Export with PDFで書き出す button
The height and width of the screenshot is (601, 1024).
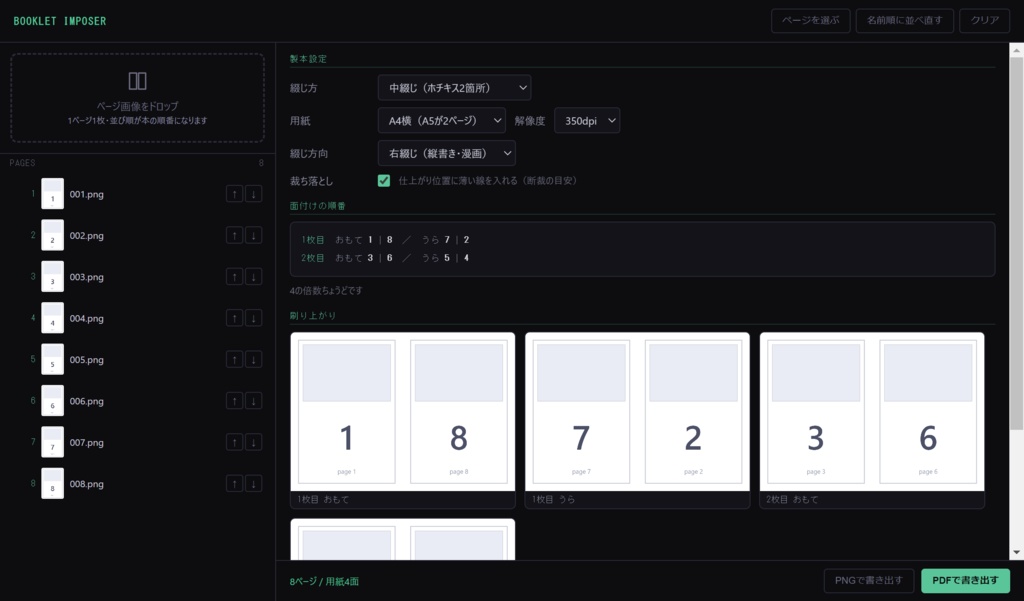(965, 580)
